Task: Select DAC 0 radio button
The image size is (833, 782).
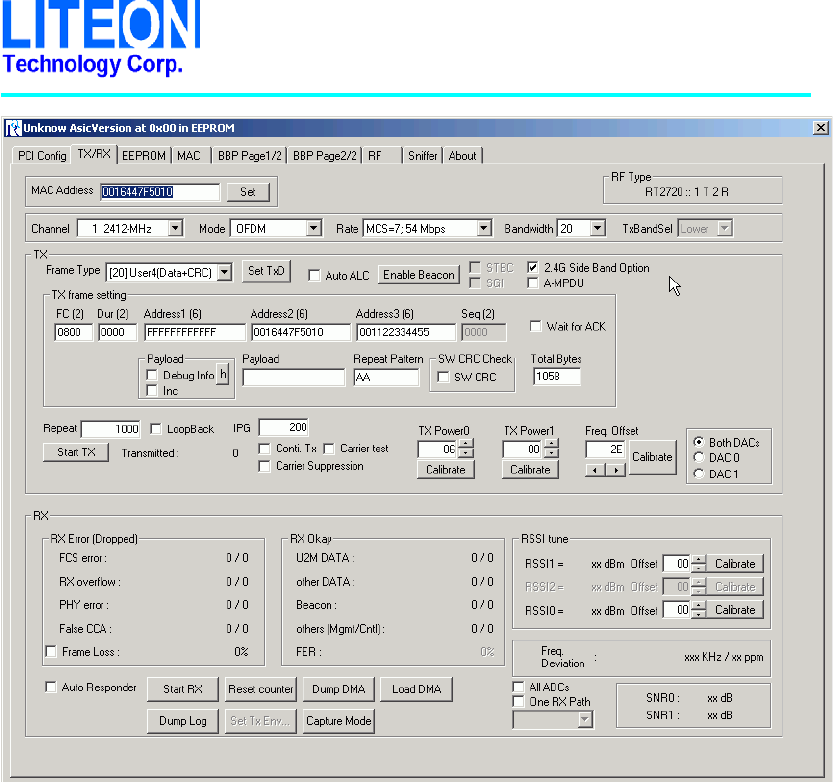Action: 699,457
